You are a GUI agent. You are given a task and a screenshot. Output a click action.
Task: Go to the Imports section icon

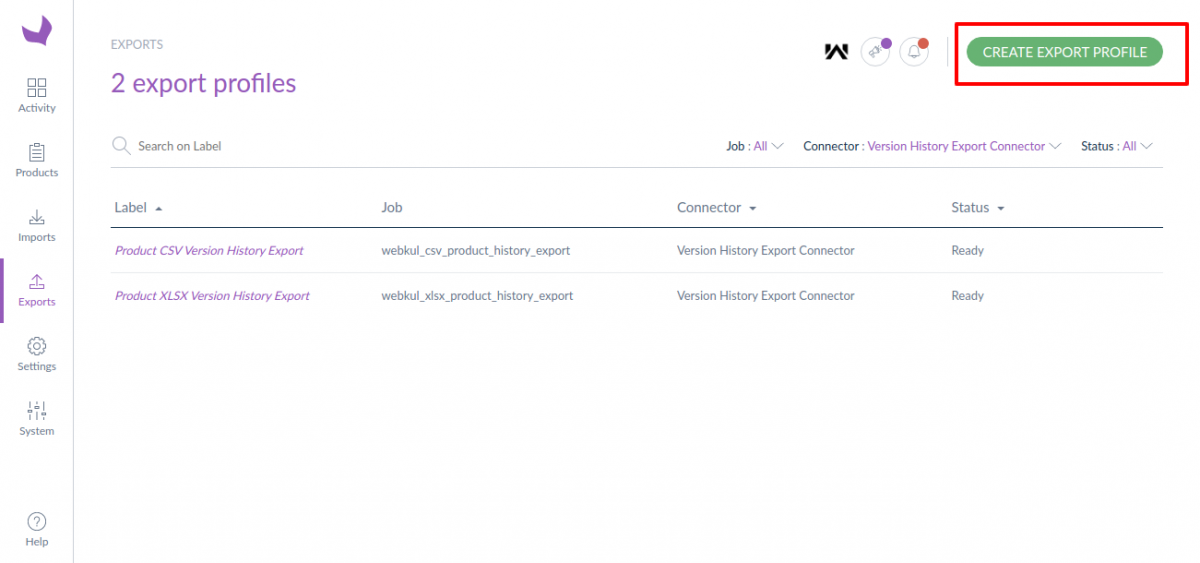coord(37,217)
